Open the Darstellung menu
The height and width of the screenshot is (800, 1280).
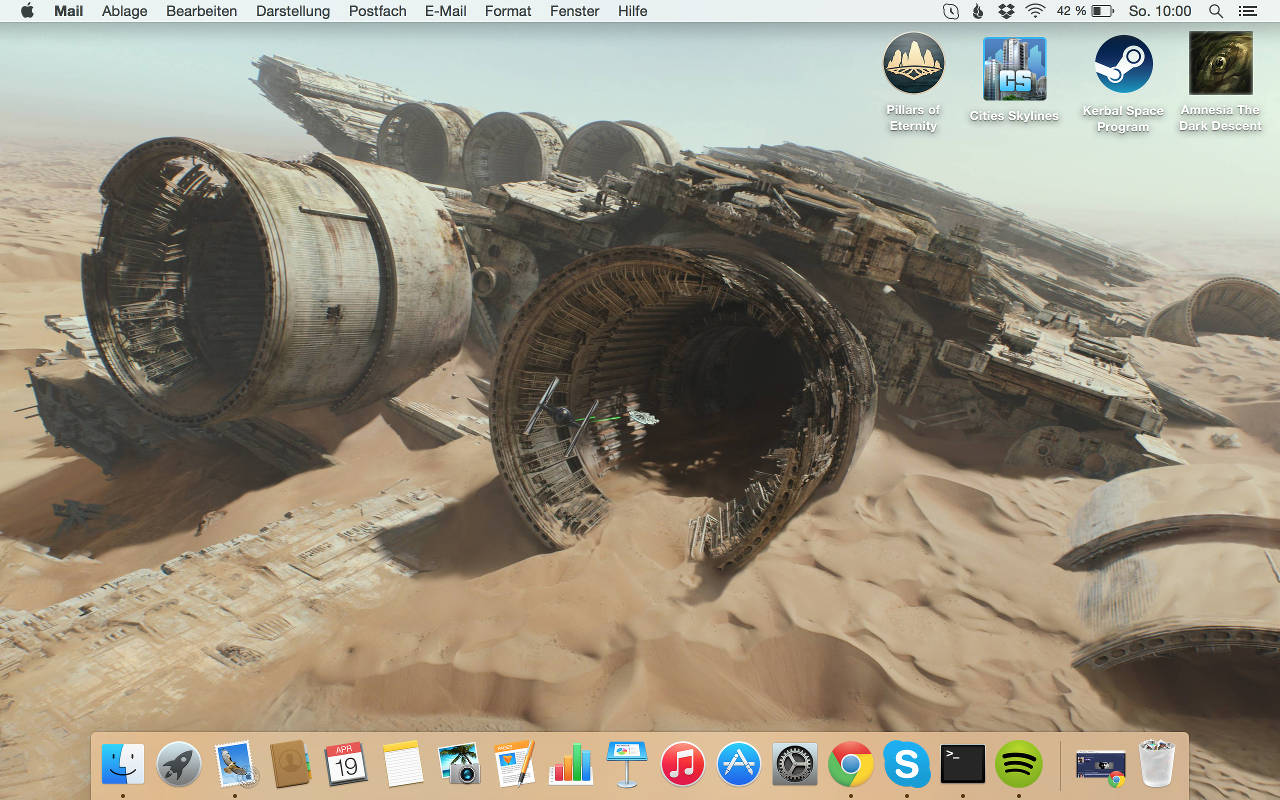(x=293, y=11)
